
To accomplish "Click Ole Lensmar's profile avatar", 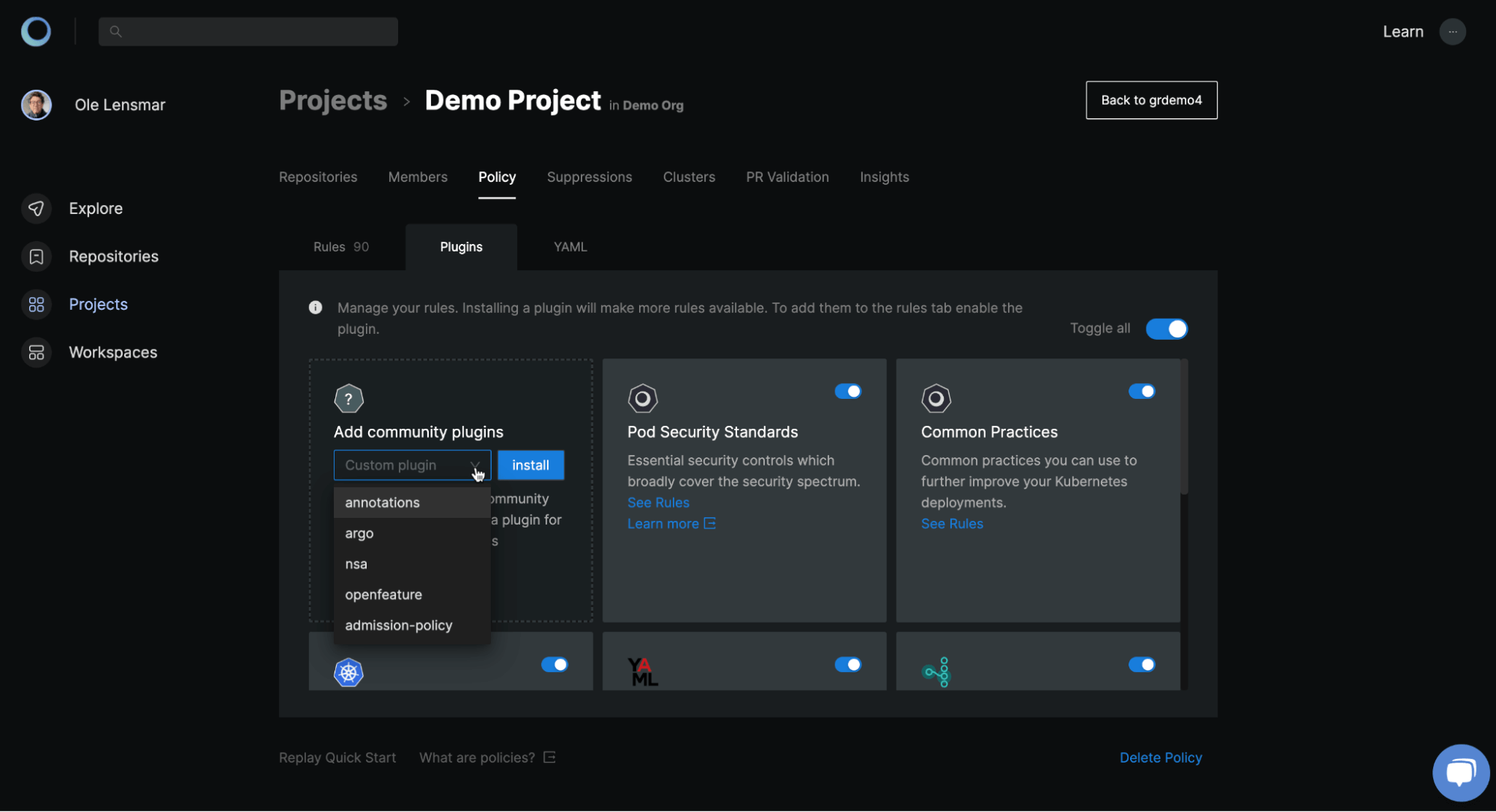I will pos(36,105).
